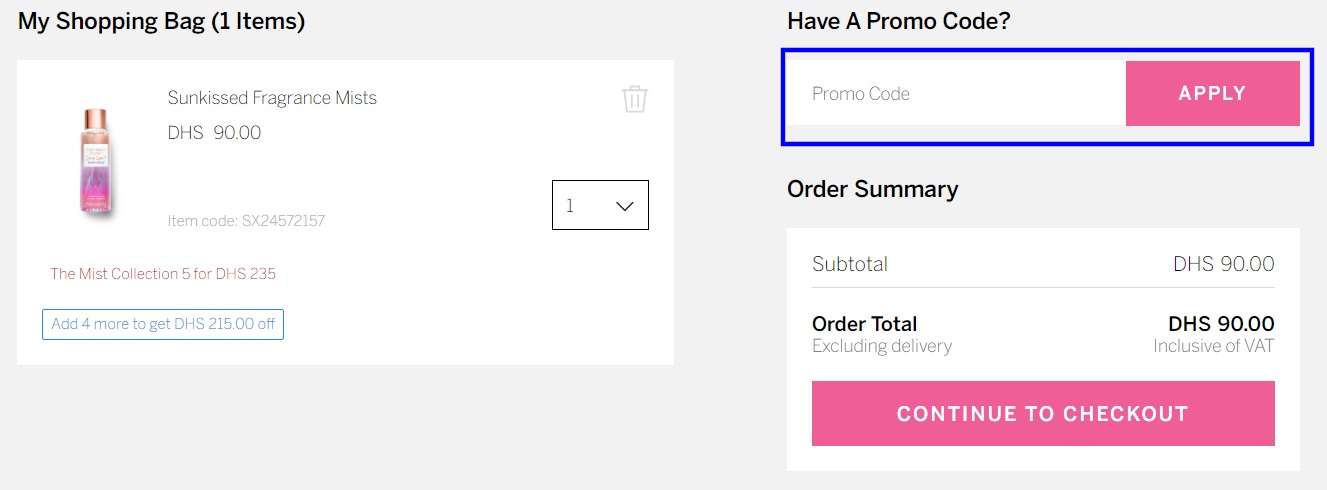Viewport: 1327px width, 490px height.
Task: Proceed with Continue to Checkout
Action: click(1042, 413)
